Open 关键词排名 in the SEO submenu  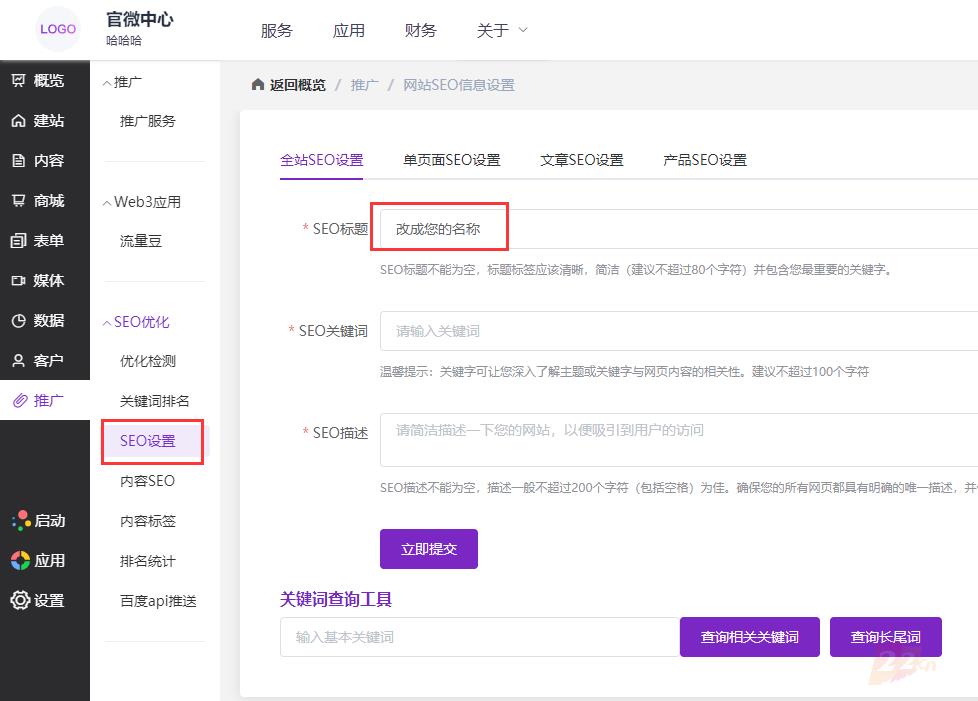tap(154, 401)
